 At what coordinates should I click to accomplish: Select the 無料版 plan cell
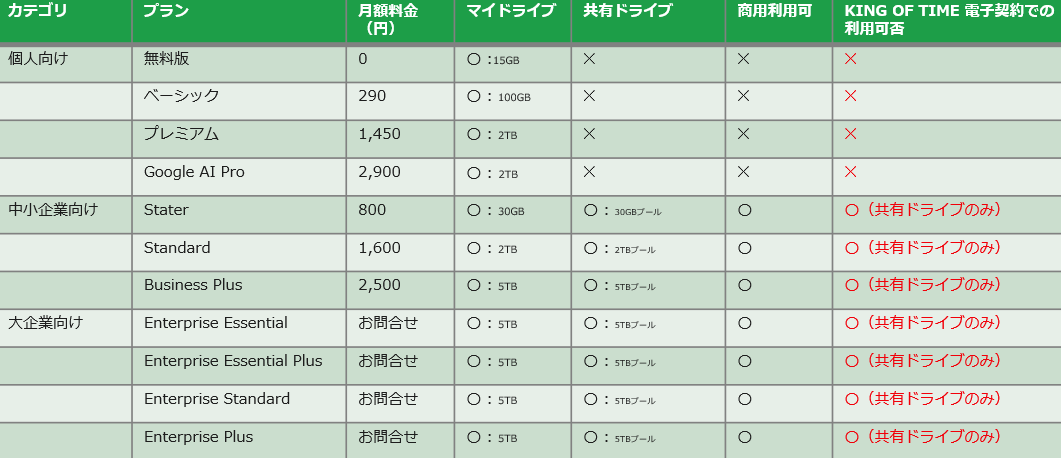pyautogui.click(x=166, y=59)
